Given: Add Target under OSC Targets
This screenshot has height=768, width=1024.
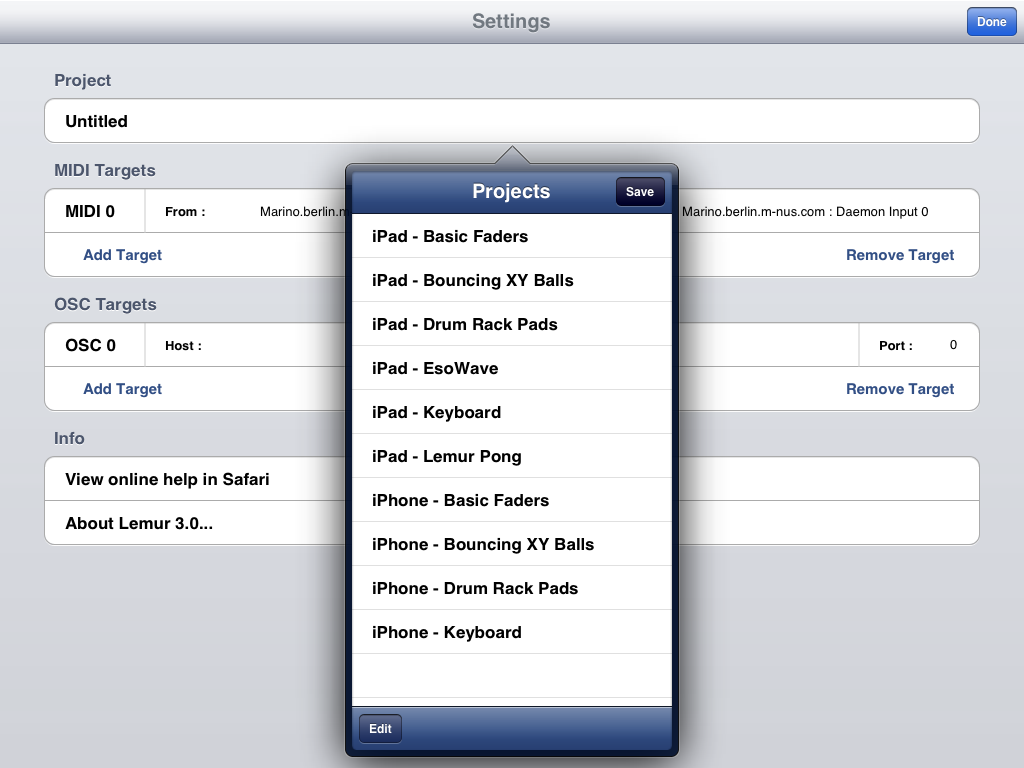Looking at the screenshot, I should pos(122,389).
